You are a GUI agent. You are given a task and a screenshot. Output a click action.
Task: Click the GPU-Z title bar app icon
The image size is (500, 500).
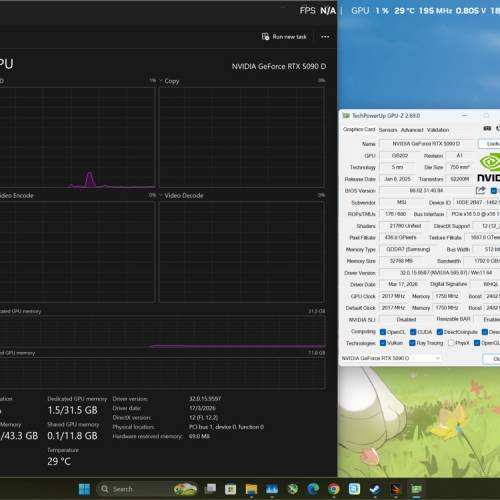[x=346, y=116]
